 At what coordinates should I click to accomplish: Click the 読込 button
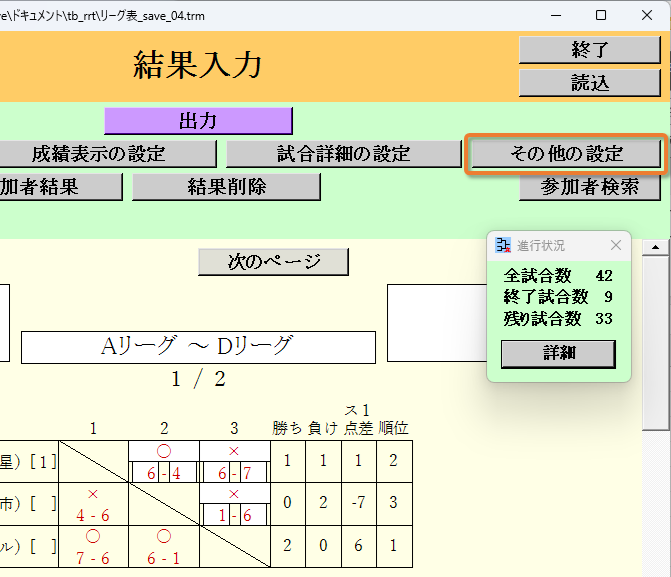[x=589, y=83]
